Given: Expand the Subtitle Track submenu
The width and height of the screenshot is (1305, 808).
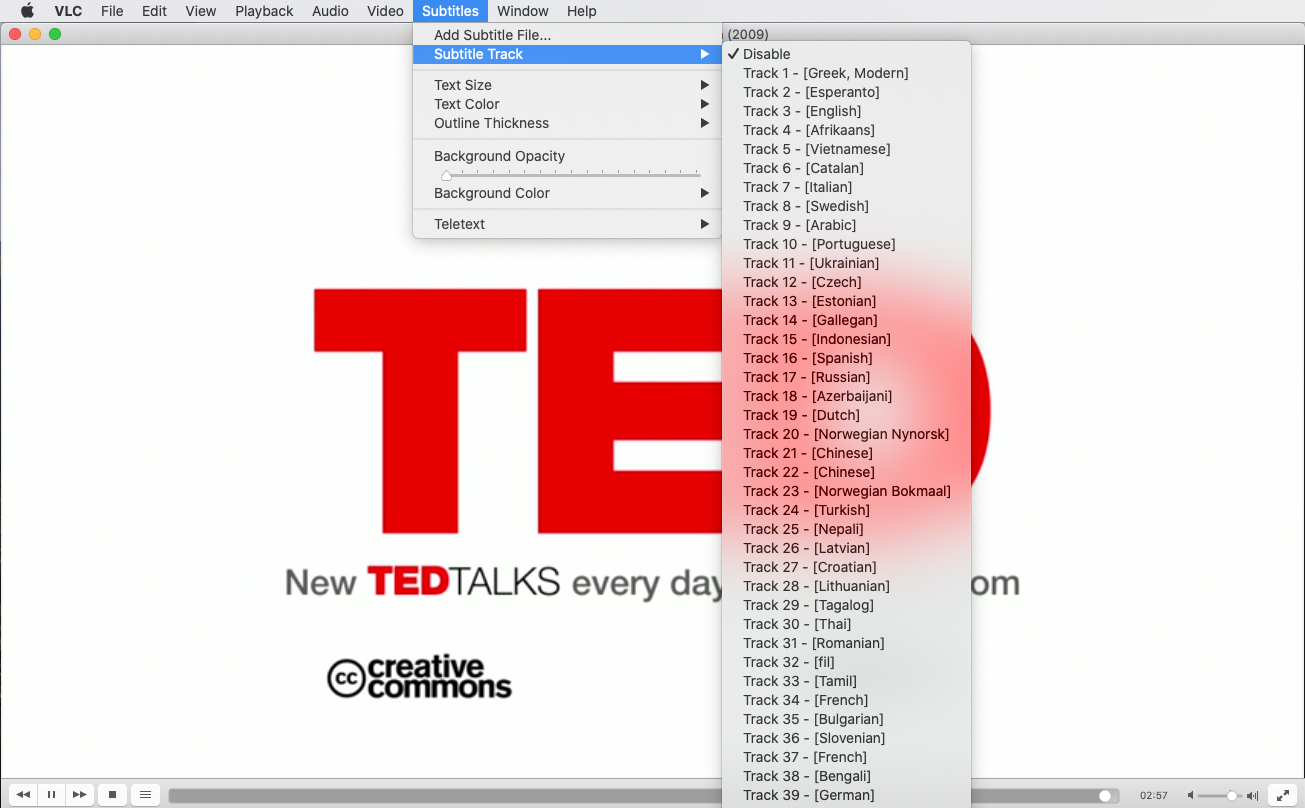Looking at the screenshot, I should pyautogui.click(x=567, y=54).
